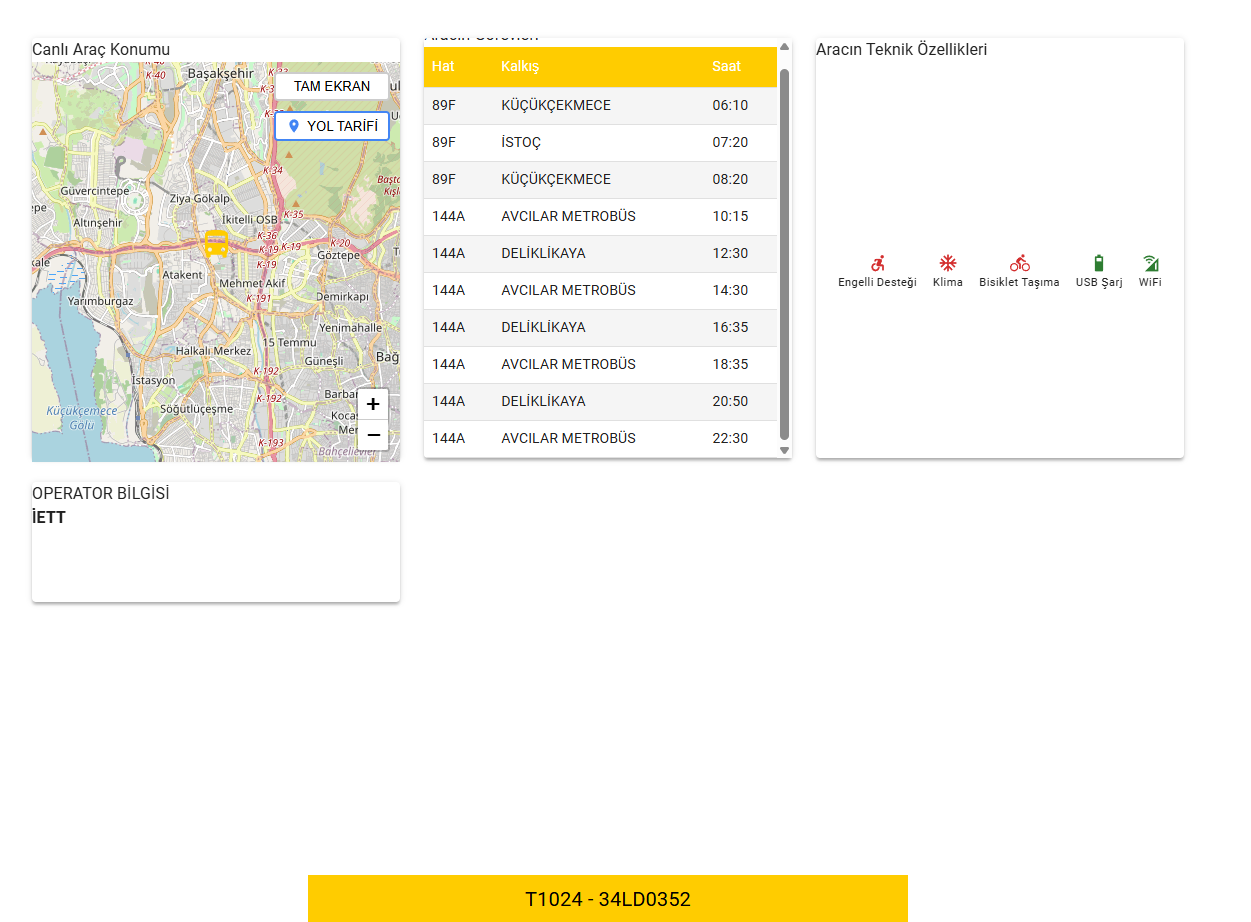This screenshot has width=1251, height=922.
Task: Click the green WiFi signal icon
Action: 1150,264
